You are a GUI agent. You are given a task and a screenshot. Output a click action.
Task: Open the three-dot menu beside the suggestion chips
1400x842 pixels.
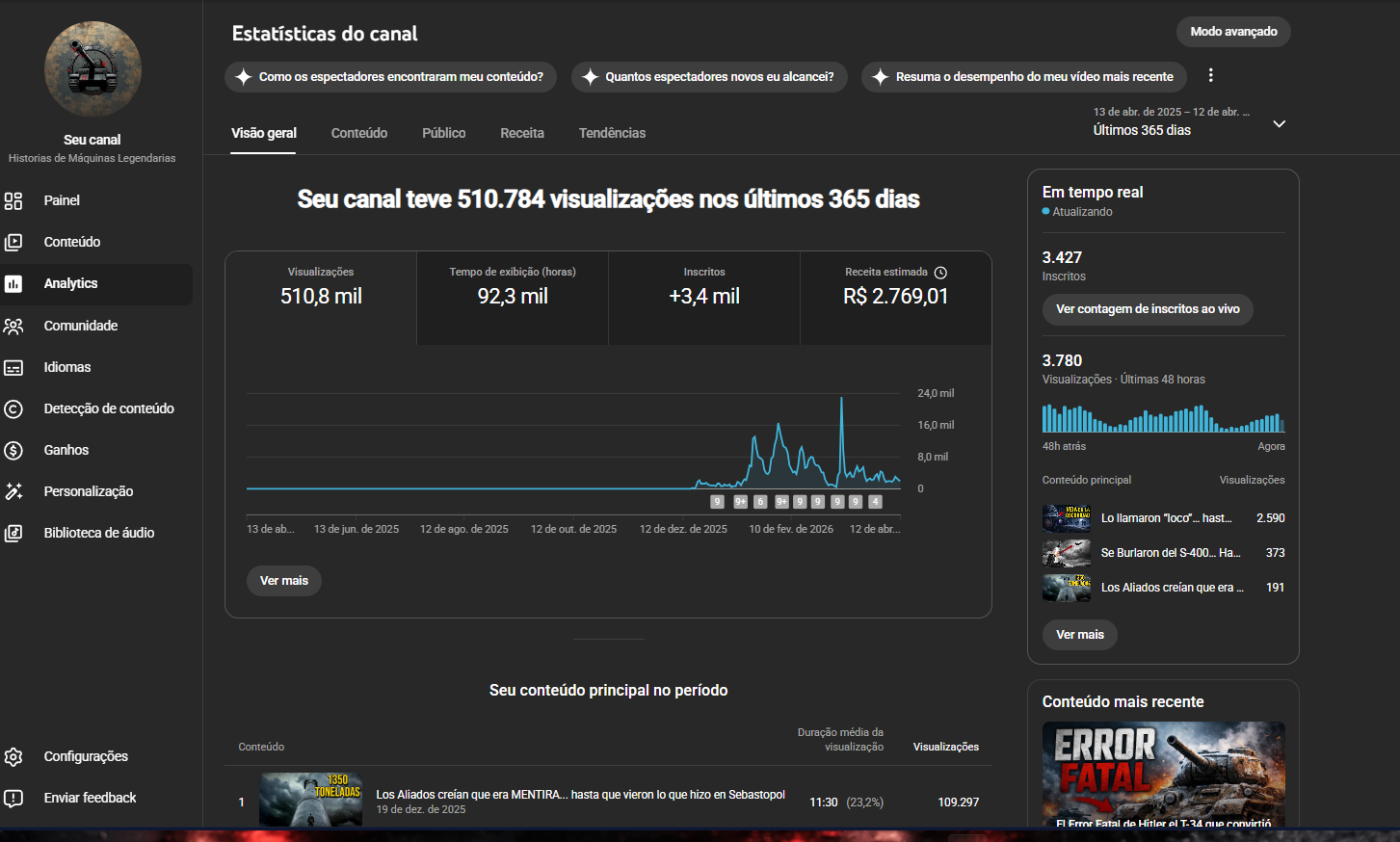1211,75
